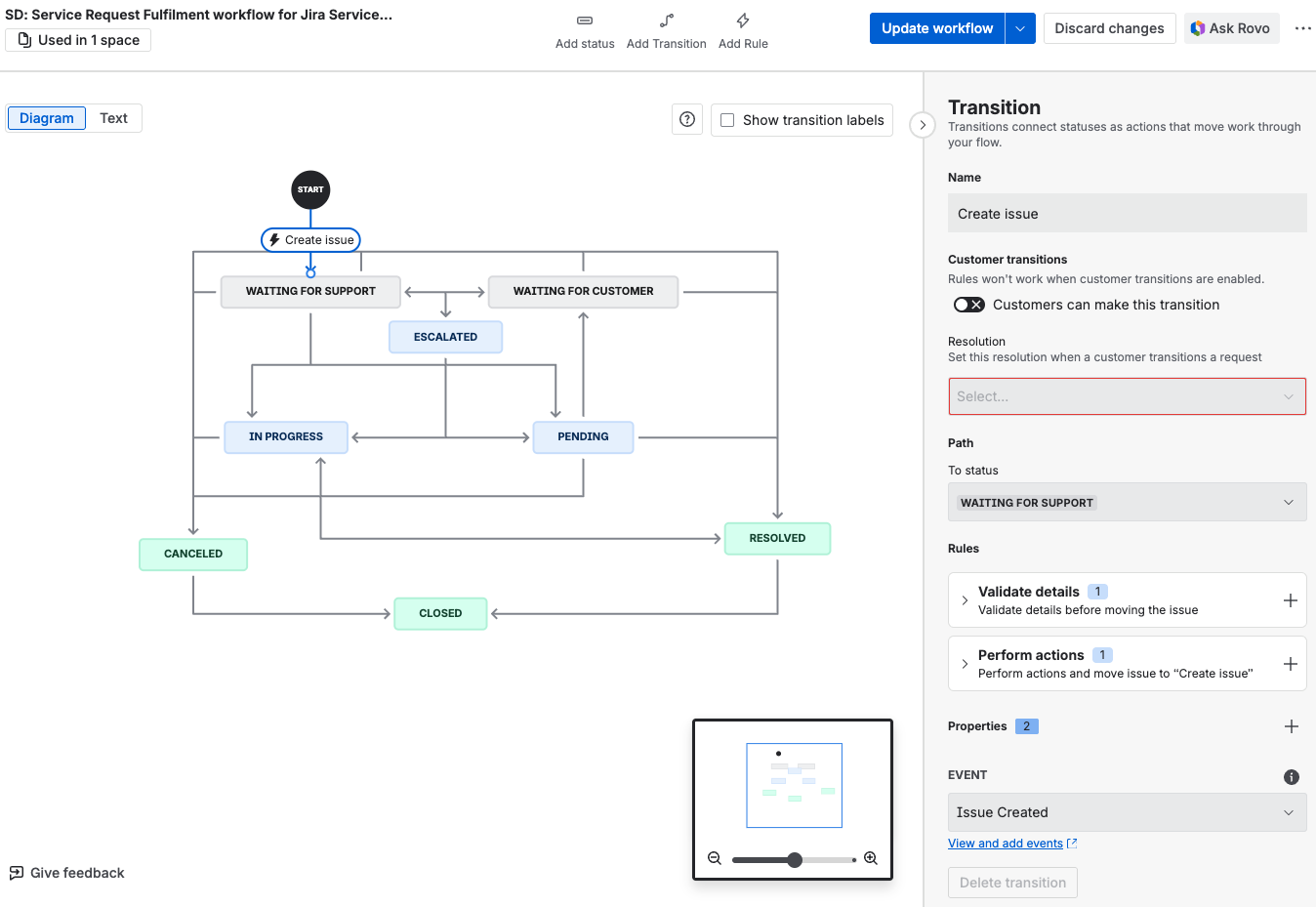
Task: Zoom in using the minimap magnifier
Action: point(871,859)
